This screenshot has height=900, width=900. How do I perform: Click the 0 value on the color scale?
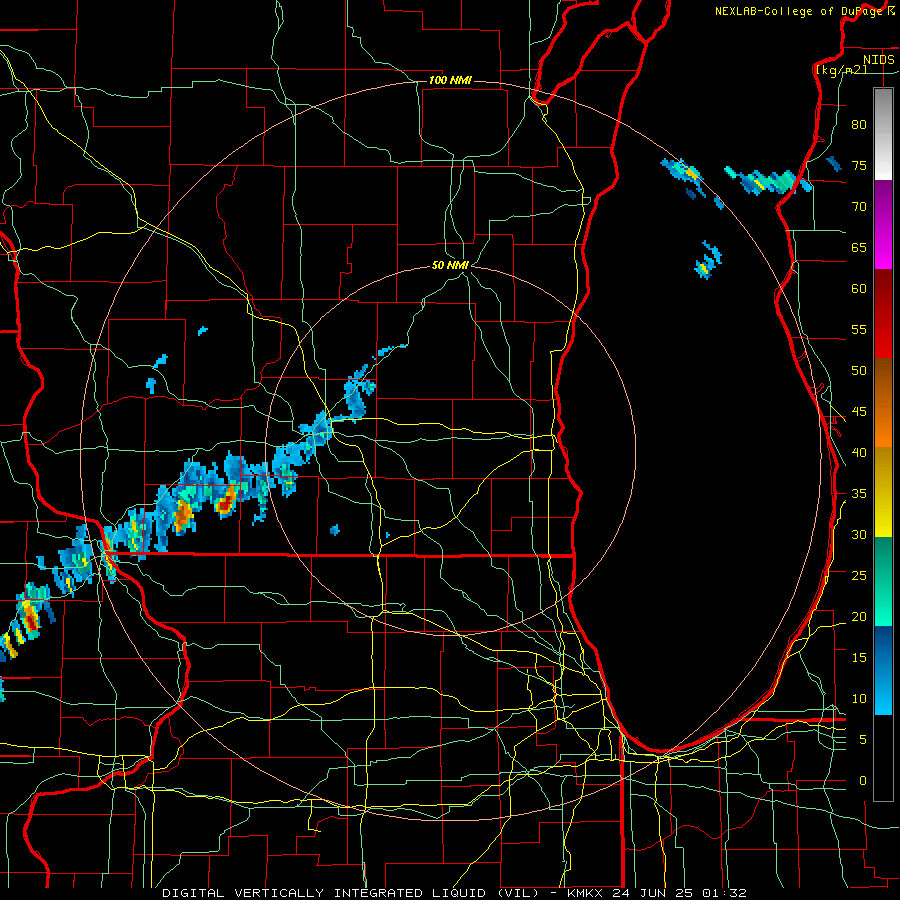tap(863, 781)
